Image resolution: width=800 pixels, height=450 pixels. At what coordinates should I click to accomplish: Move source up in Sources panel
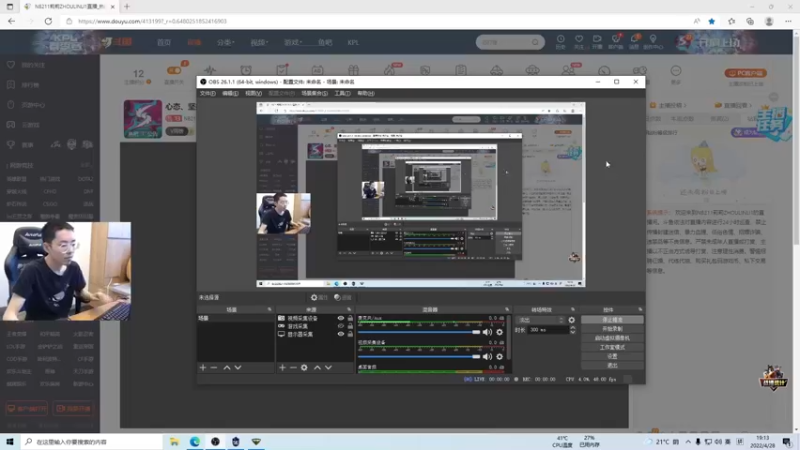[x=317, y=367]
